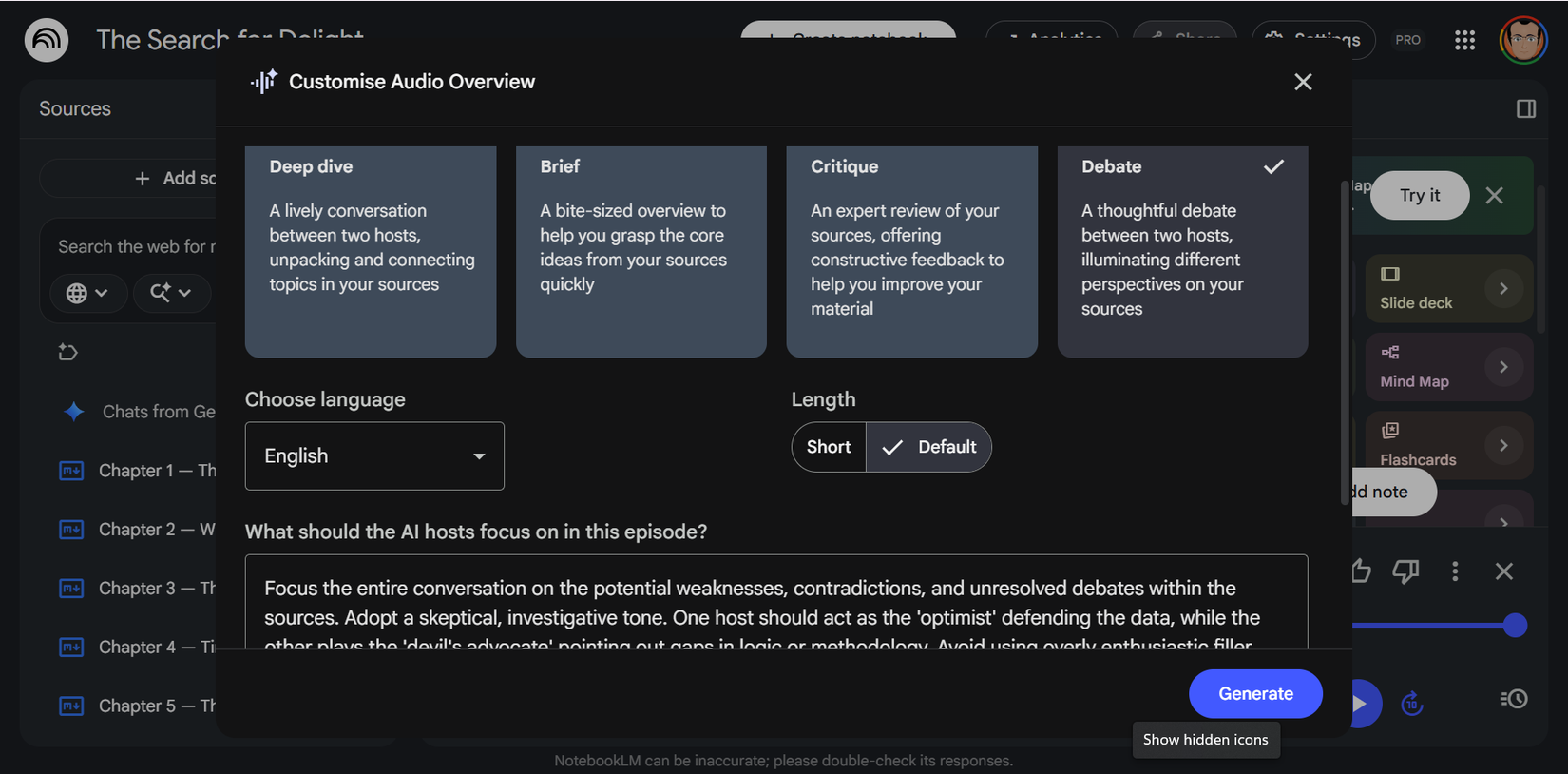Adjust the audio progress slider handle

pos(1515,626)
